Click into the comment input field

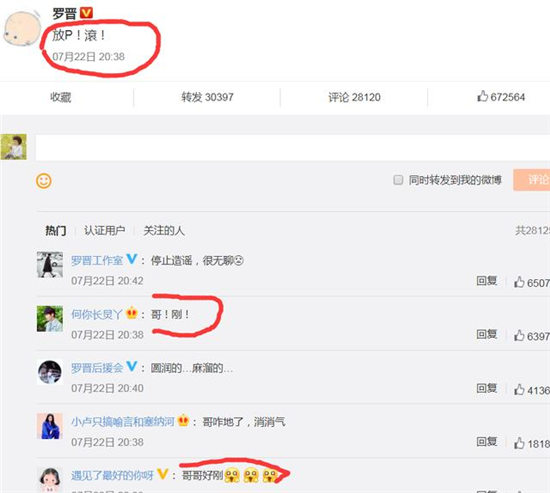coord(293,148)
